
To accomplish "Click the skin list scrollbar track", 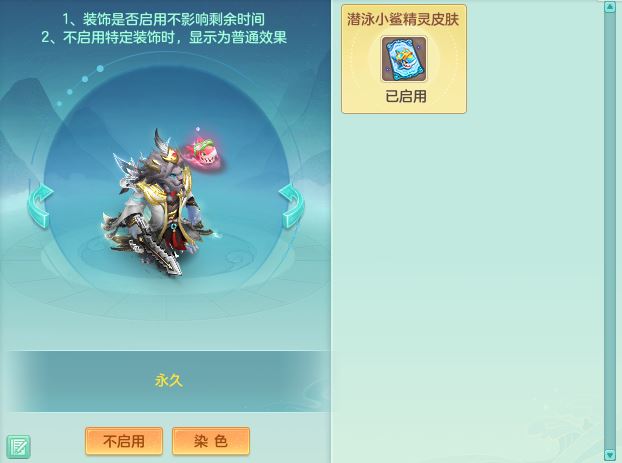I will (x=610, y=231).
